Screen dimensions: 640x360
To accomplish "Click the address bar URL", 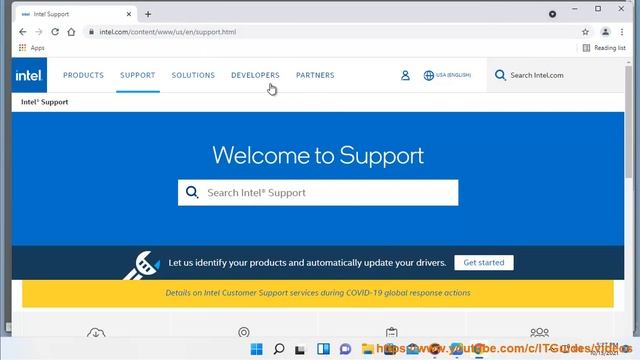I will tap(167, 32).
